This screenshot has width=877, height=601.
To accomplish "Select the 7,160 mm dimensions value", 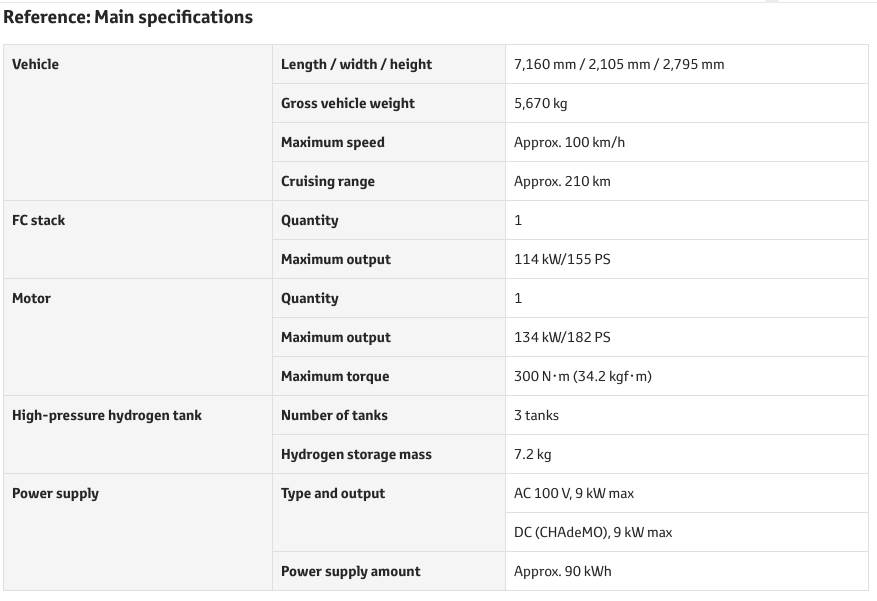I will coord(619,64).
